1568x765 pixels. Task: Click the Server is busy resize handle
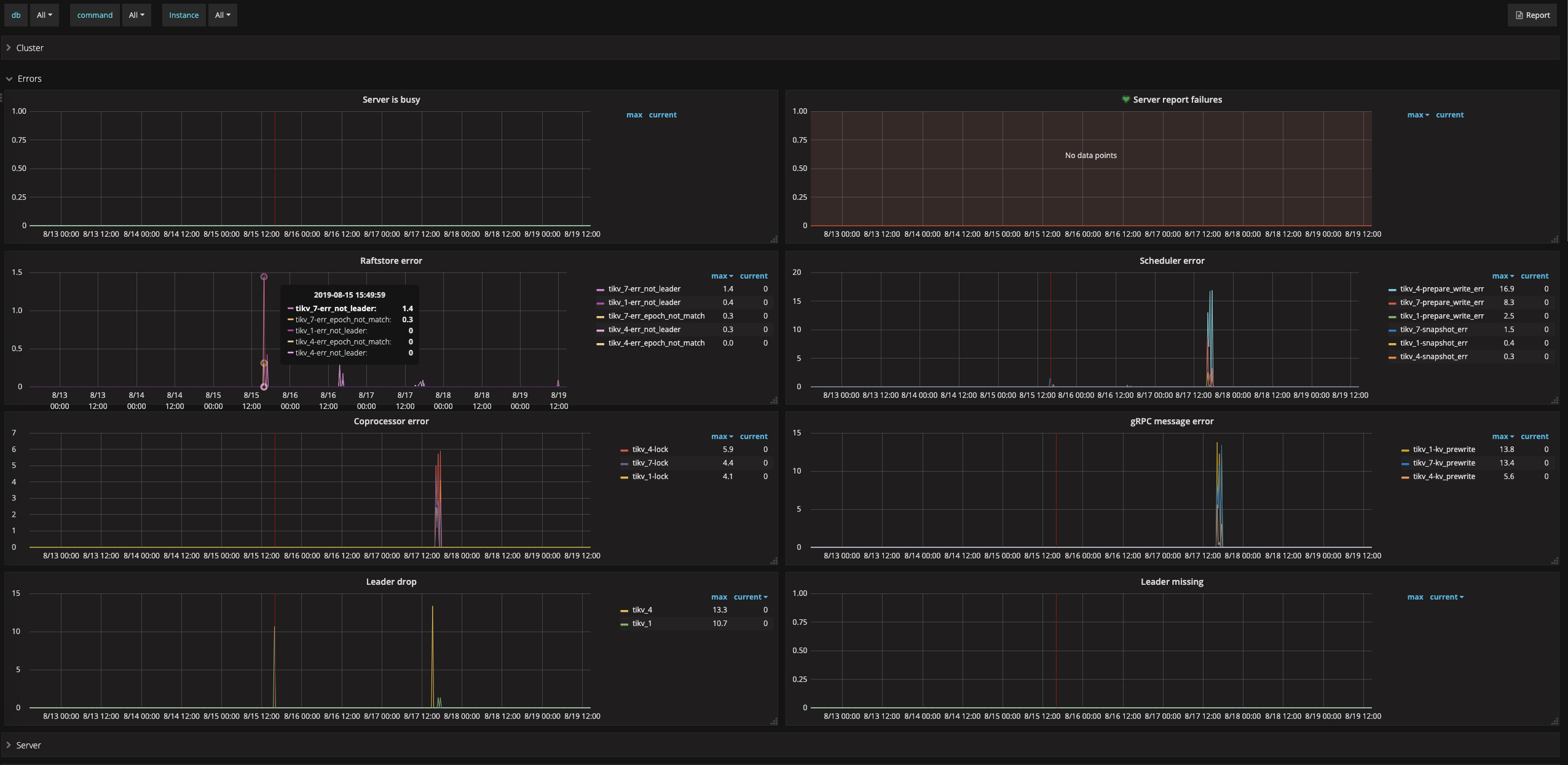pos(774,239)
